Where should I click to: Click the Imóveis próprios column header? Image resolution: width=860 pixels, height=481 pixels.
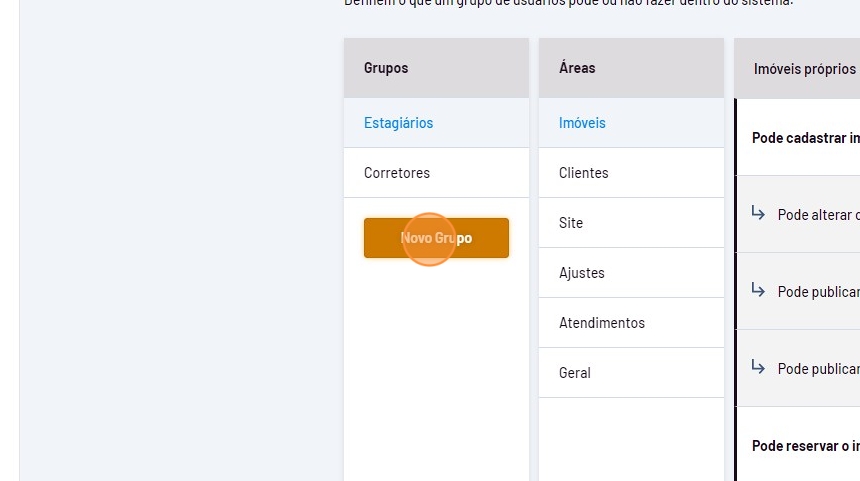pyautogui.click(x=804, y=69)
